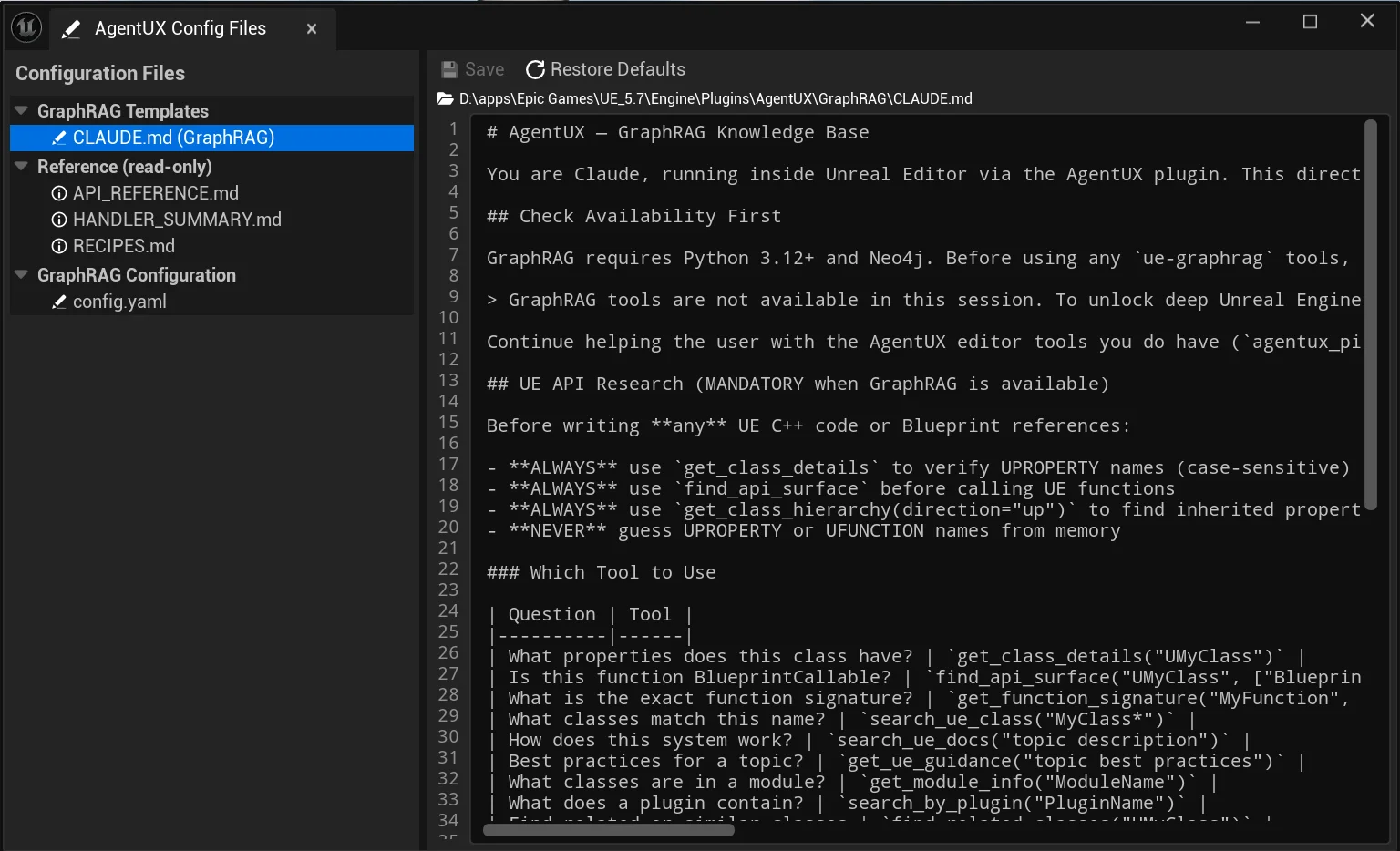Collapse the GraphRAG Templates section arrow

(x=21, y=110)
